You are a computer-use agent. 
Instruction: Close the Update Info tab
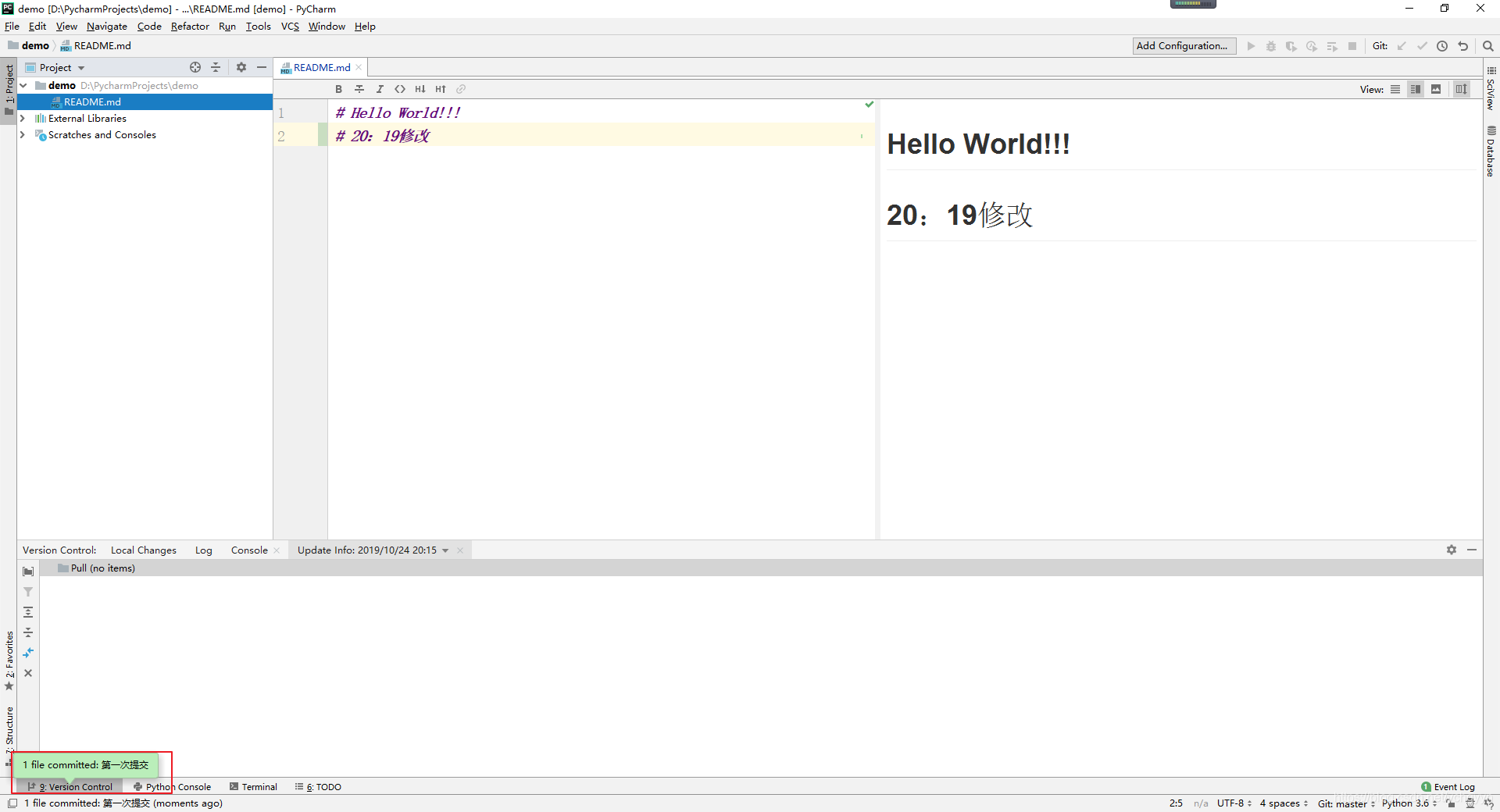(460, 550)
